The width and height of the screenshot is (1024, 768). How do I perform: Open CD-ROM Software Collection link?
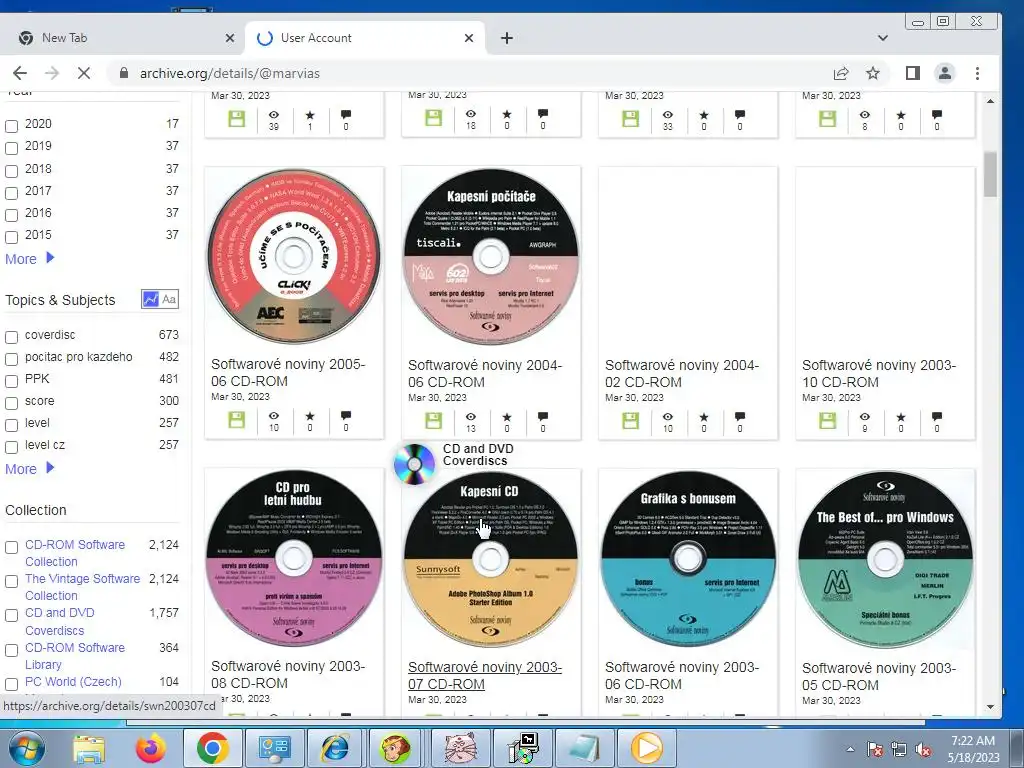[x=75, y=553]
